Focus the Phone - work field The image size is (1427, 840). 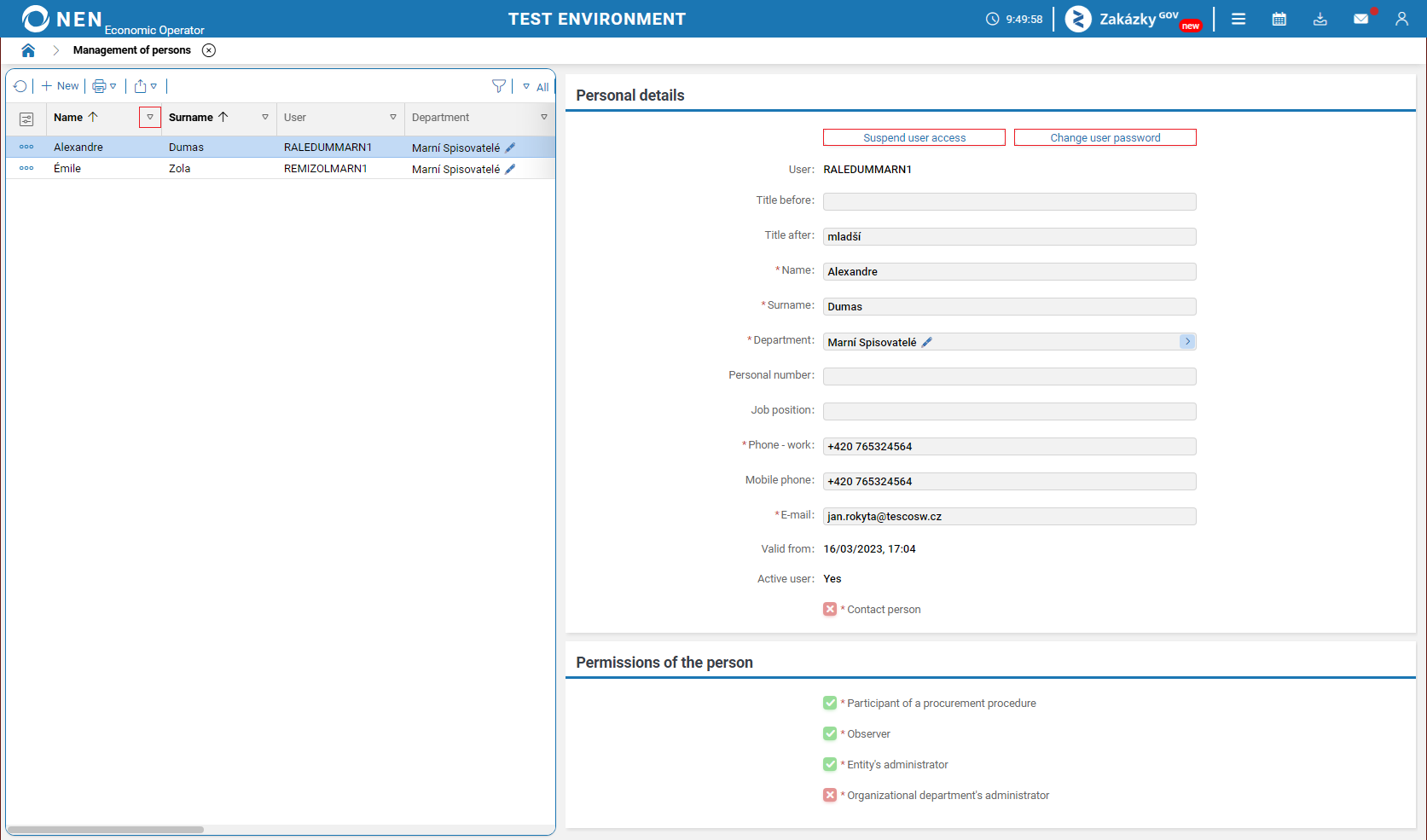(1010, 446)
